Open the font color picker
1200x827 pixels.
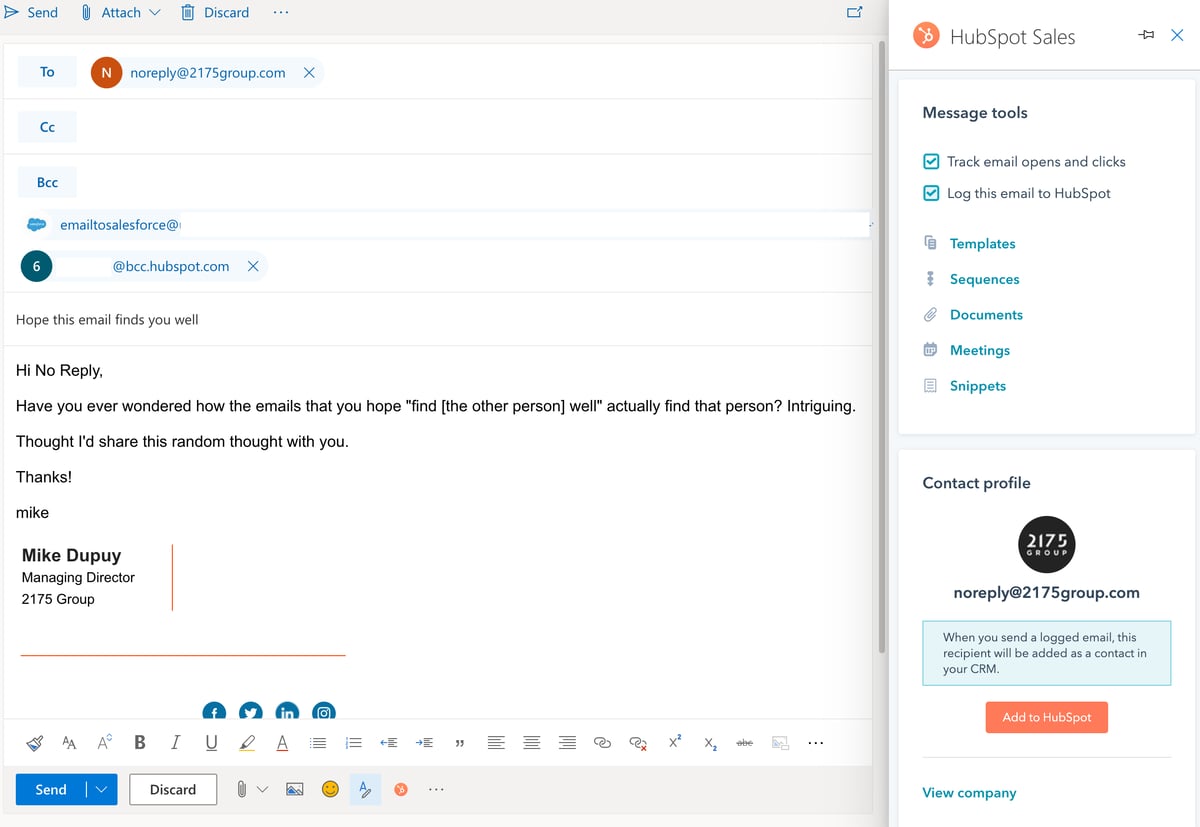pos(282,742)
